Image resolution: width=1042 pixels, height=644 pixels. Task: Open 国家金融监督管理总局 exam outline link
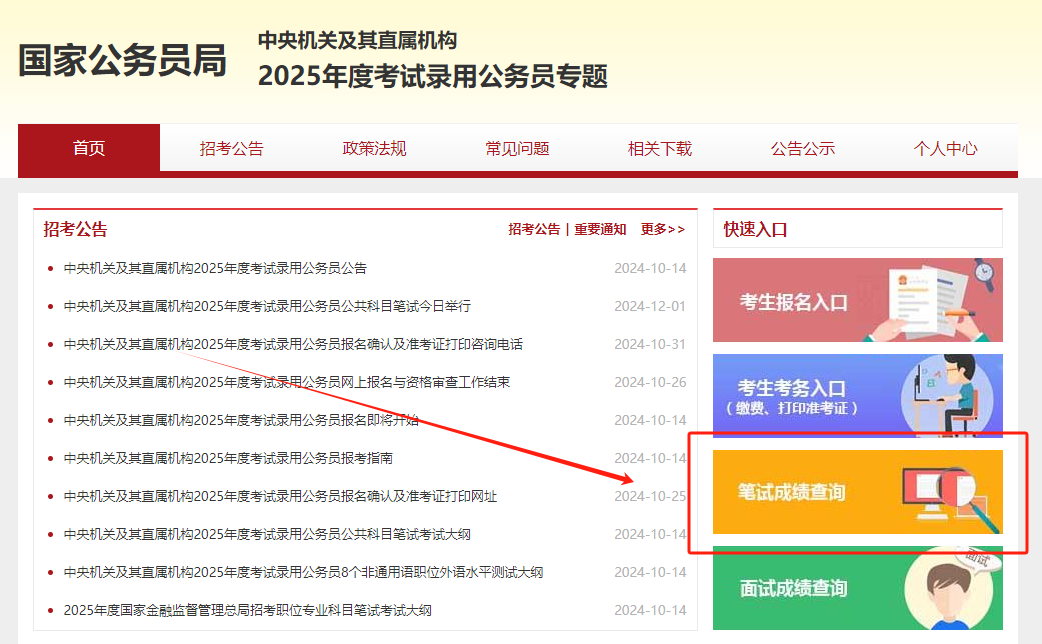pos(247,610)
